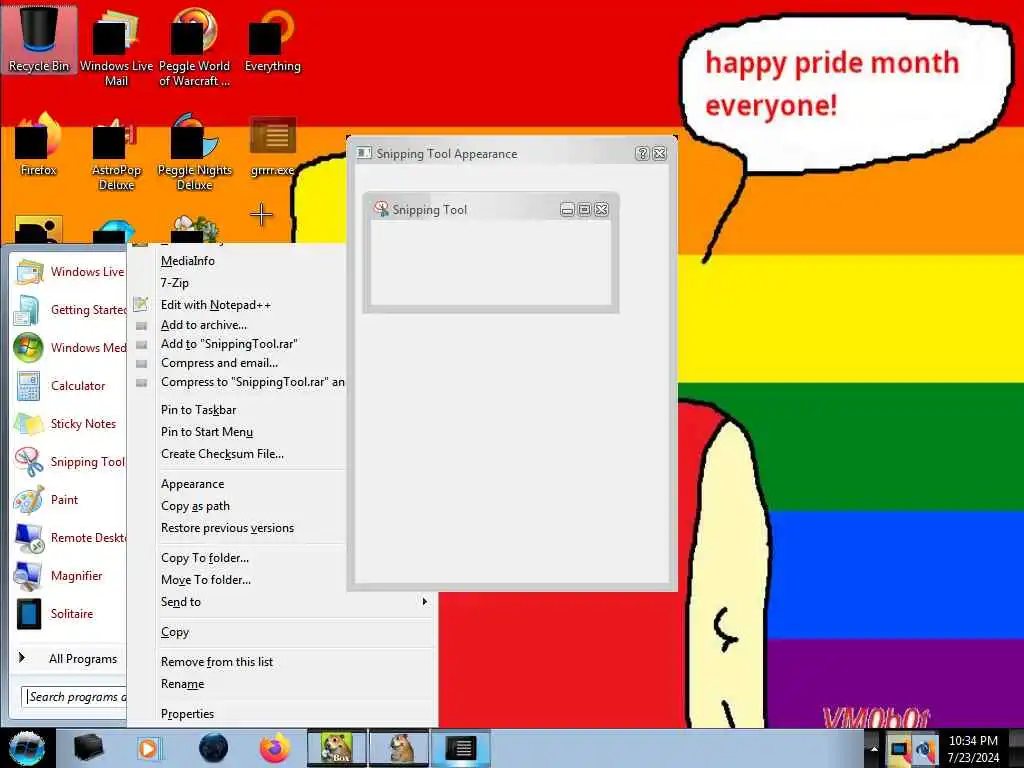Switch to the gopher game taskbar button
The height and width of the screenshot is (768, 1024).
pyautogui.click(x=400, y=748)
